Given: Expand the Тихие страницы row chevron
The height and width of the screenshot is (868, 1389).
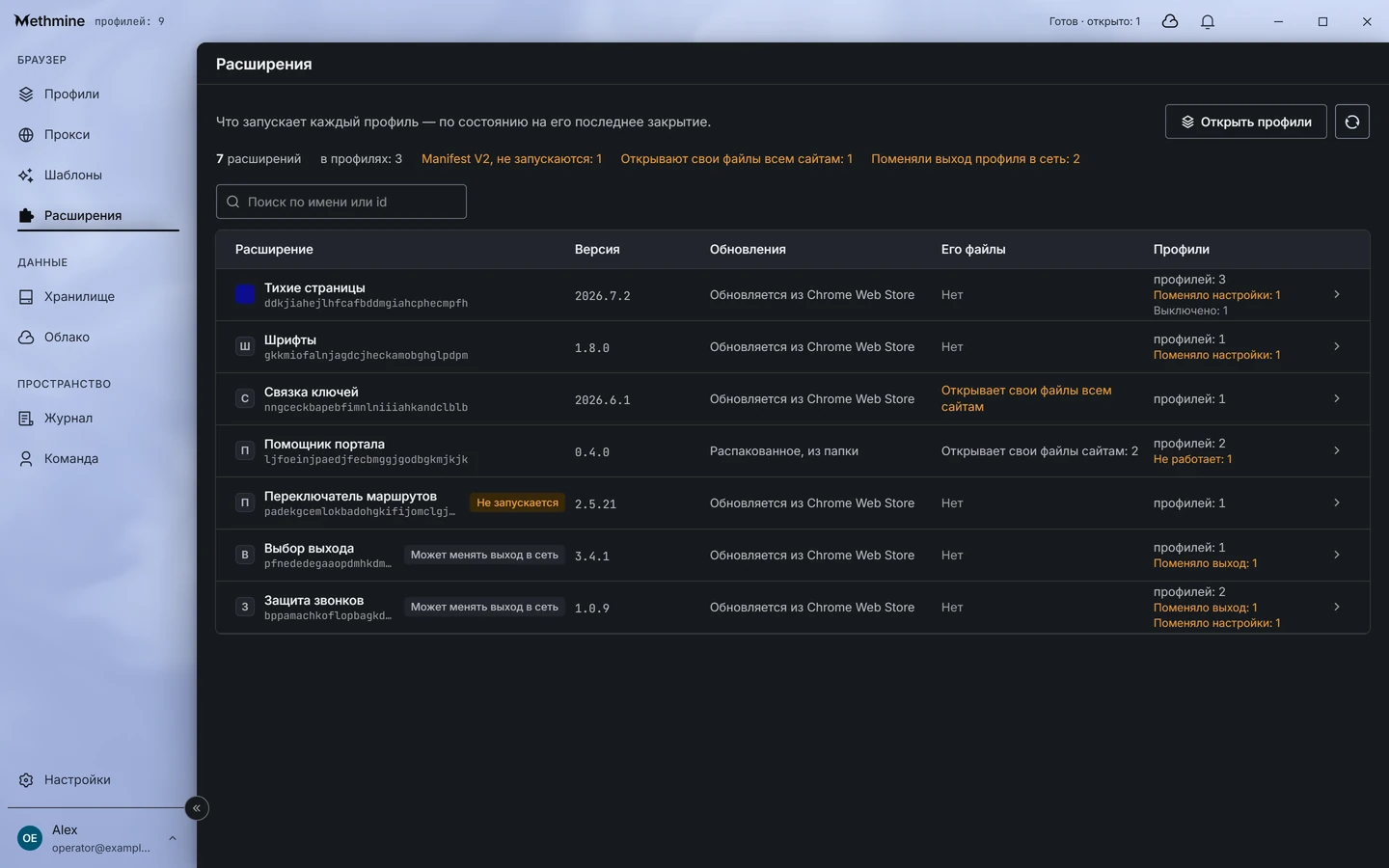Looking at the screenshot, I should [x=1337, y=295].
